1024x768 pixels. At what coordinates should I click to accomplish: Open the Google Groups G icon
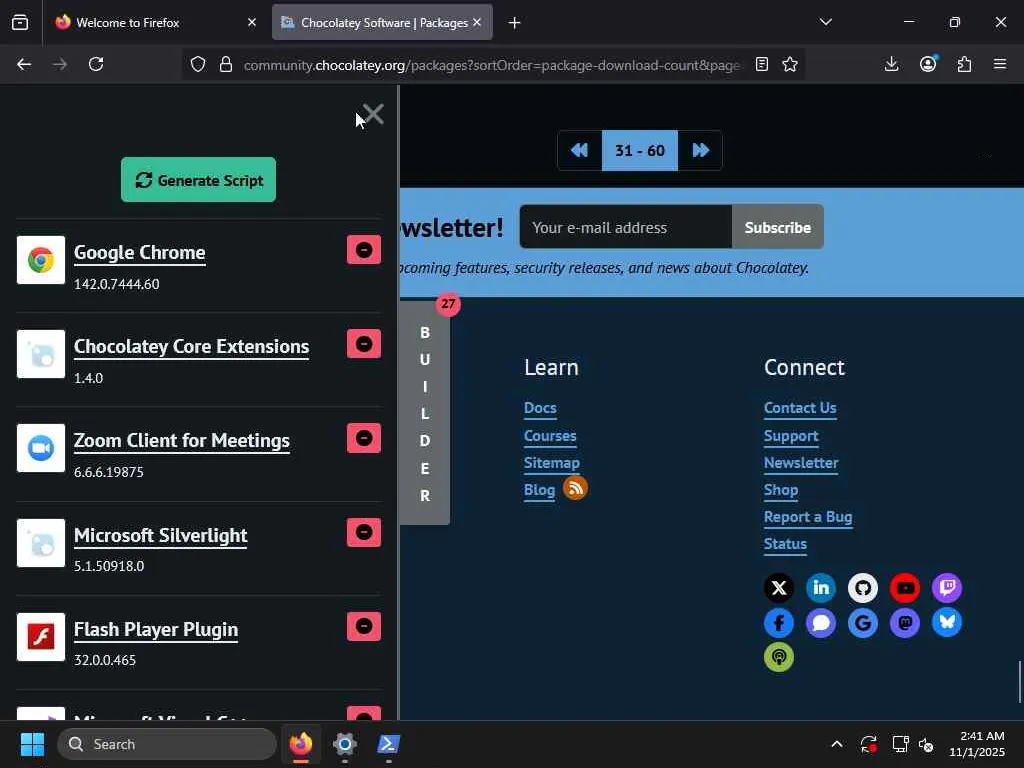tap(863, 622)
